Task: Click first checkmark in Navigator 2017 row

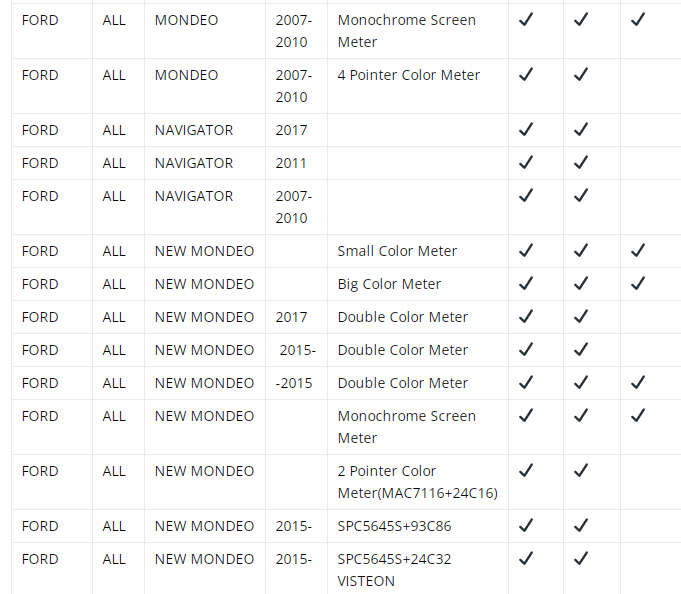Action: 526,129
